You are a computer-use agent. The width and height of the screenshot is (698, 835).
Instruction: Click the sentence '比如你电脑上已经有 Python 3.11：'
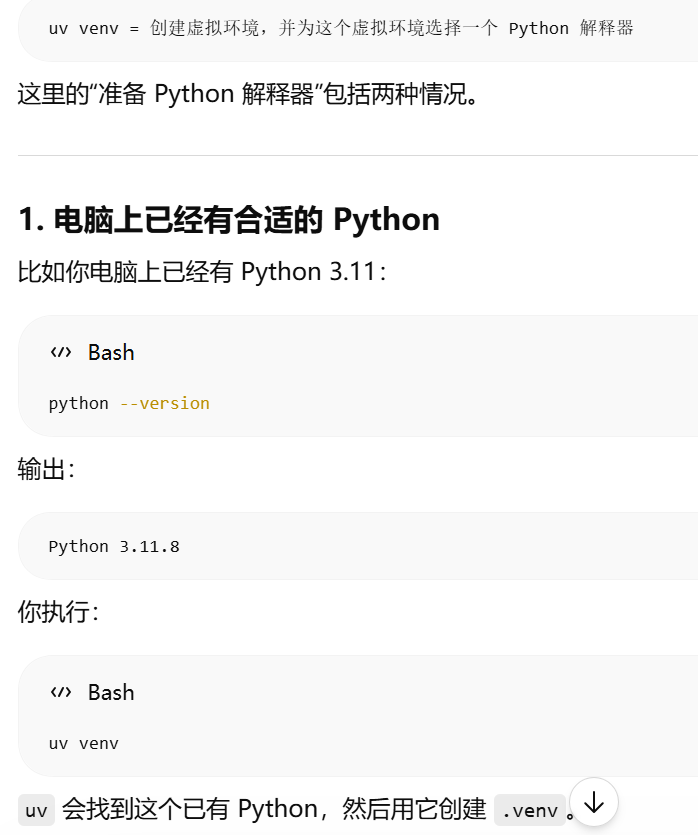[202, 272]
